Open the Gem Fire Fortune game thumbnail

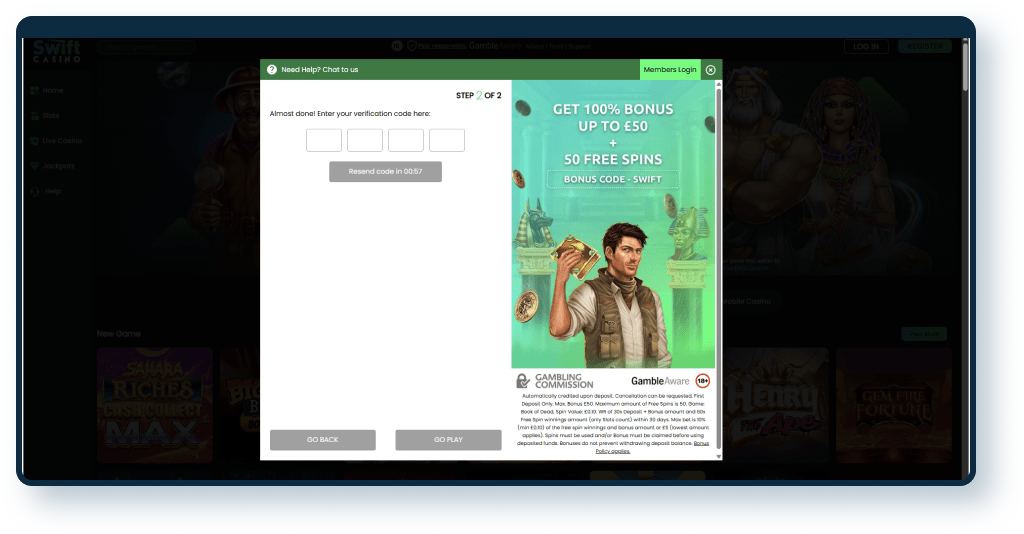893,405
